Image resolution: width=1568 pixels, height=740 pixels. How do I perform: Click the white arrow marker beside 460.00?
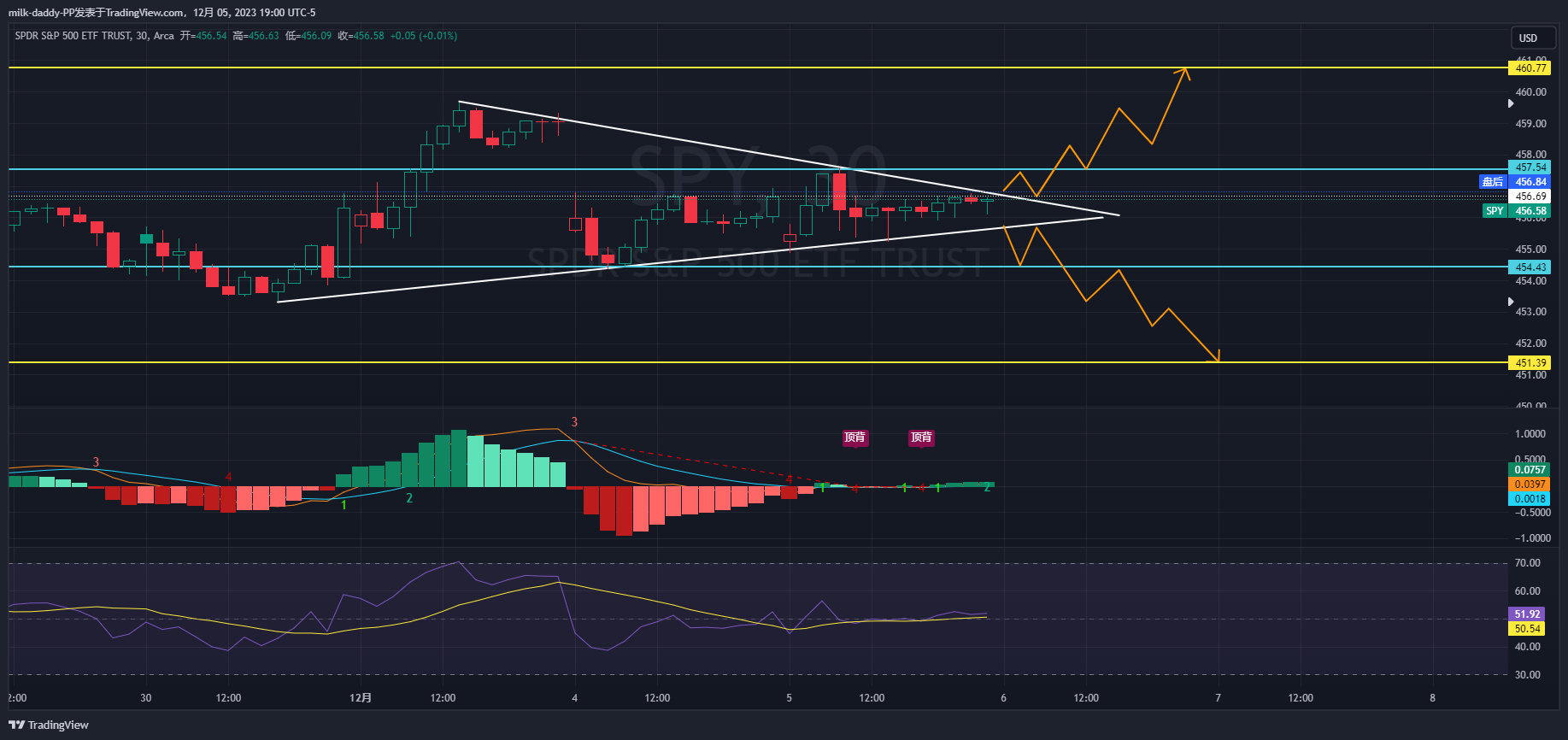point(1511,103)
